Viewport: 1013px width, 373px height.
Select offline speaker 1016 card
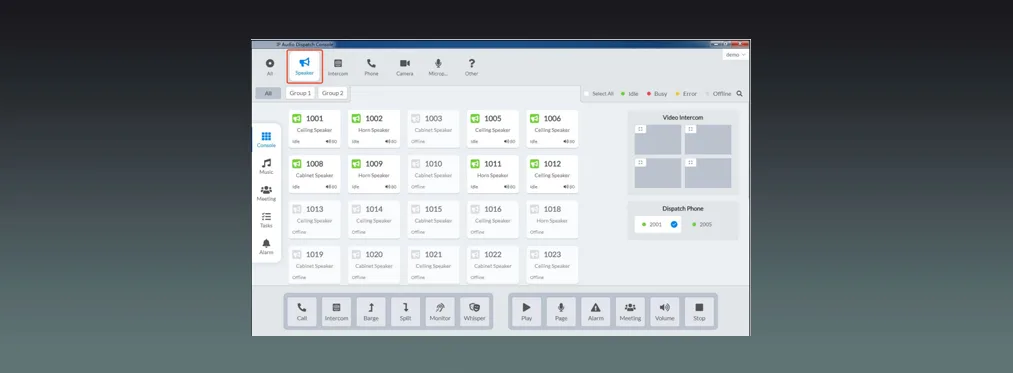click(x=493, y=219)
